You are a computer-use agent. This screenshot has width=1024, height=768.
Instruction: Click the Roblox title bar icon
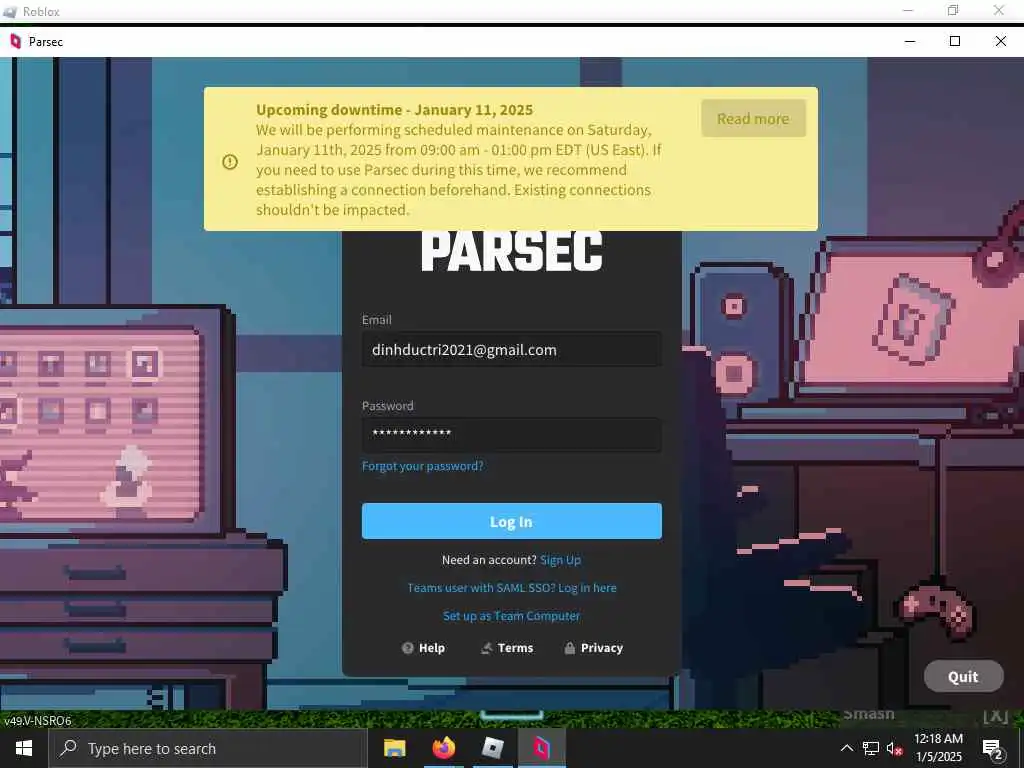(x=10, y=12)
